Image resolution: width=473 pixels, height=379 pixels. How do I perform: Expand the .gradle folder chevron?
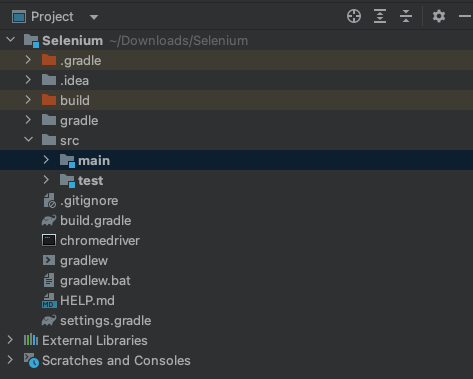tap(28, 60)
